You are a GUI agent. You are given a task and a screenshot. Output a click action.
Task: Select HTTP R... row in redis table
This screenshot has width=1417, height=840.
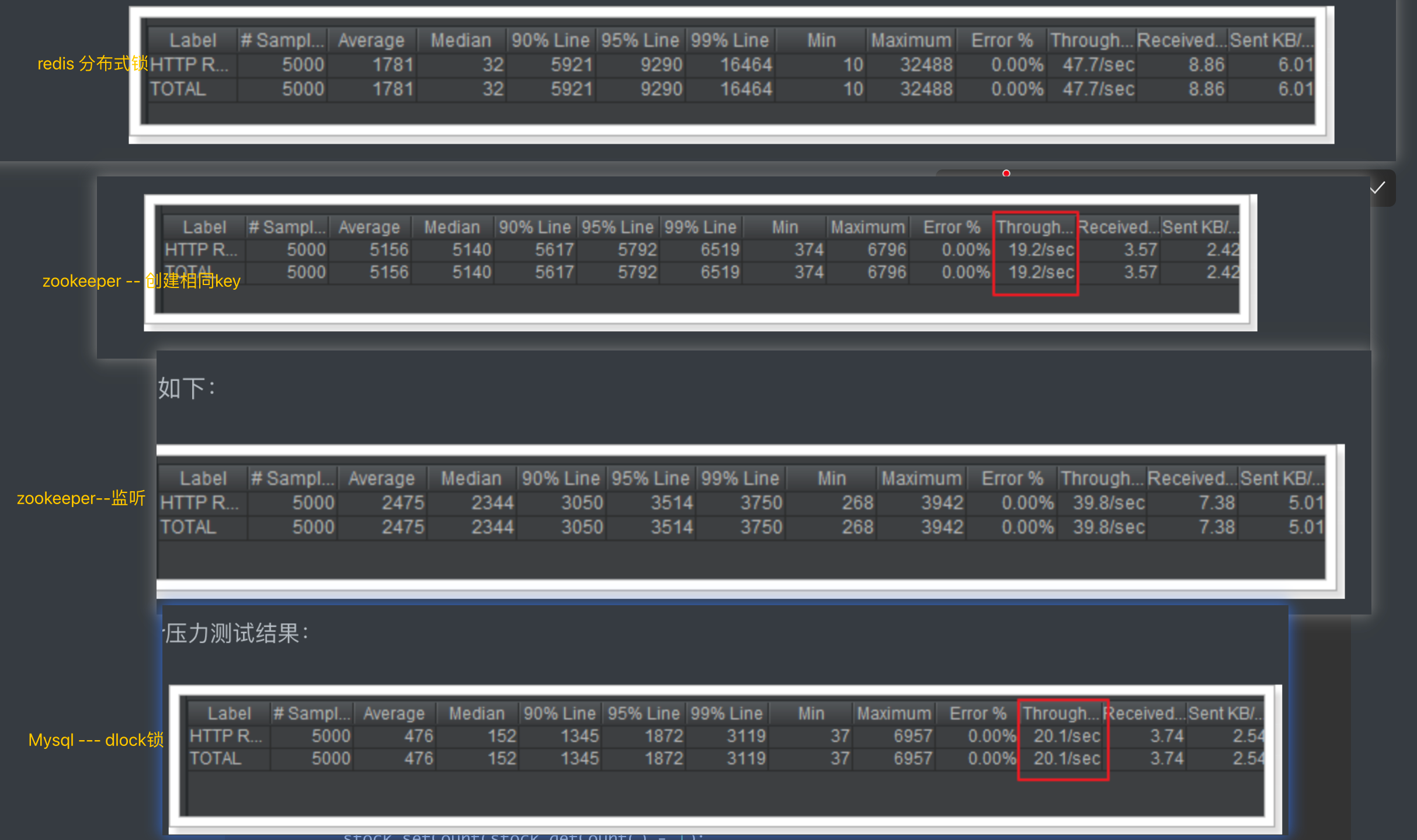coord(189,65)
